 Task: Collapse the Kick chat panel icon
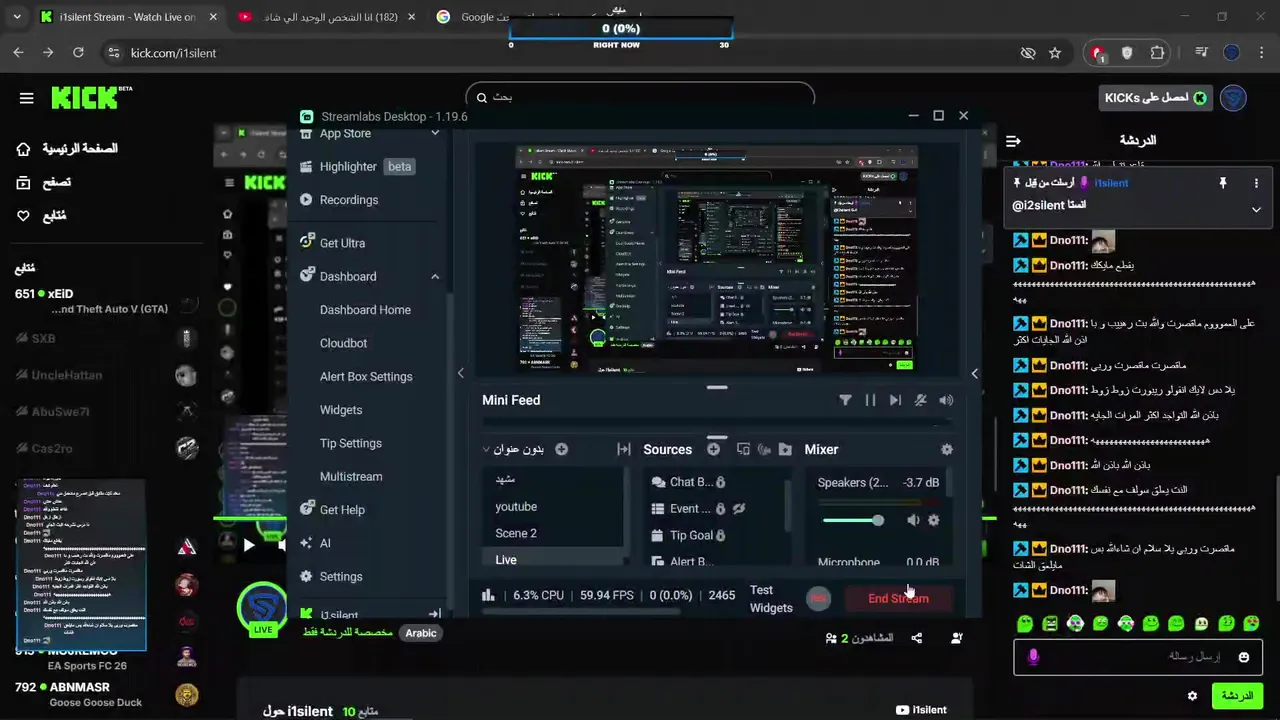tap(1013, 141)
